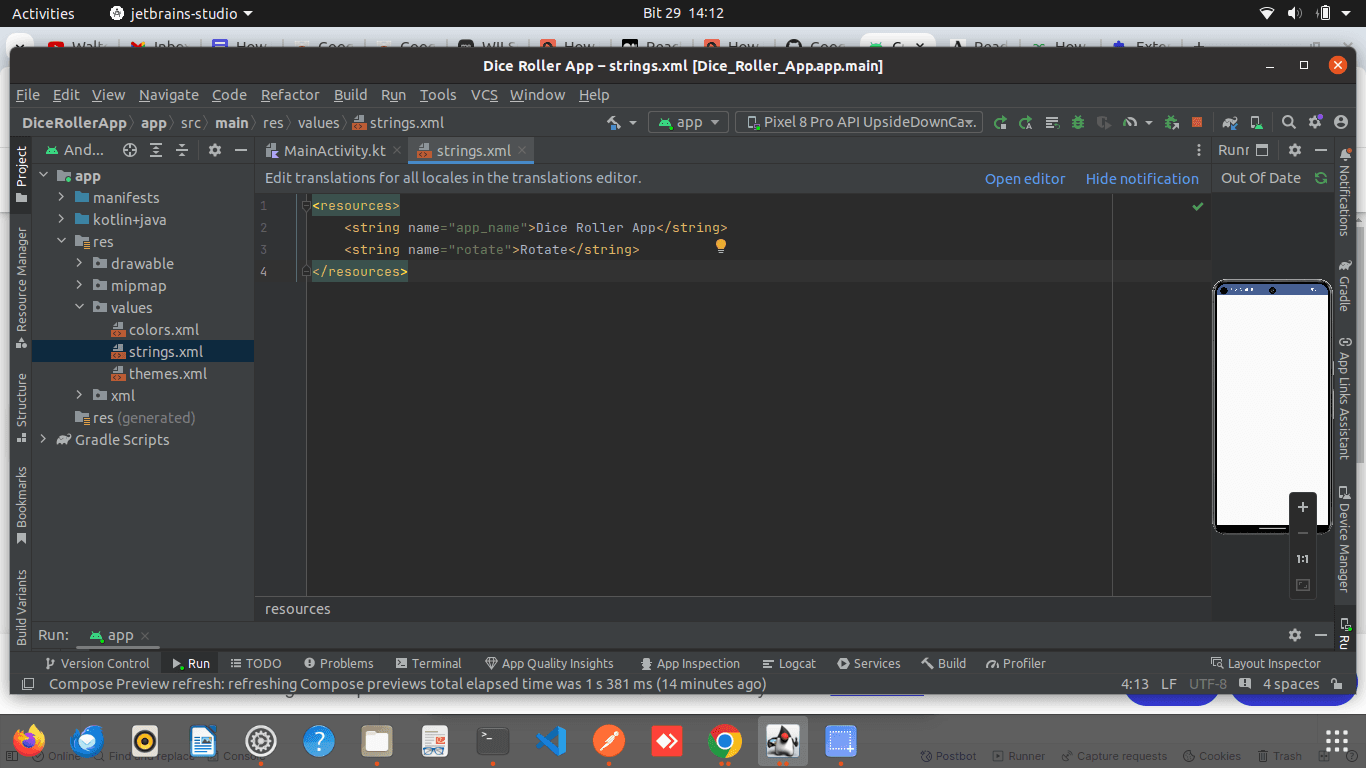
Task: Expand the drawable folder
Action: (80, 264)
